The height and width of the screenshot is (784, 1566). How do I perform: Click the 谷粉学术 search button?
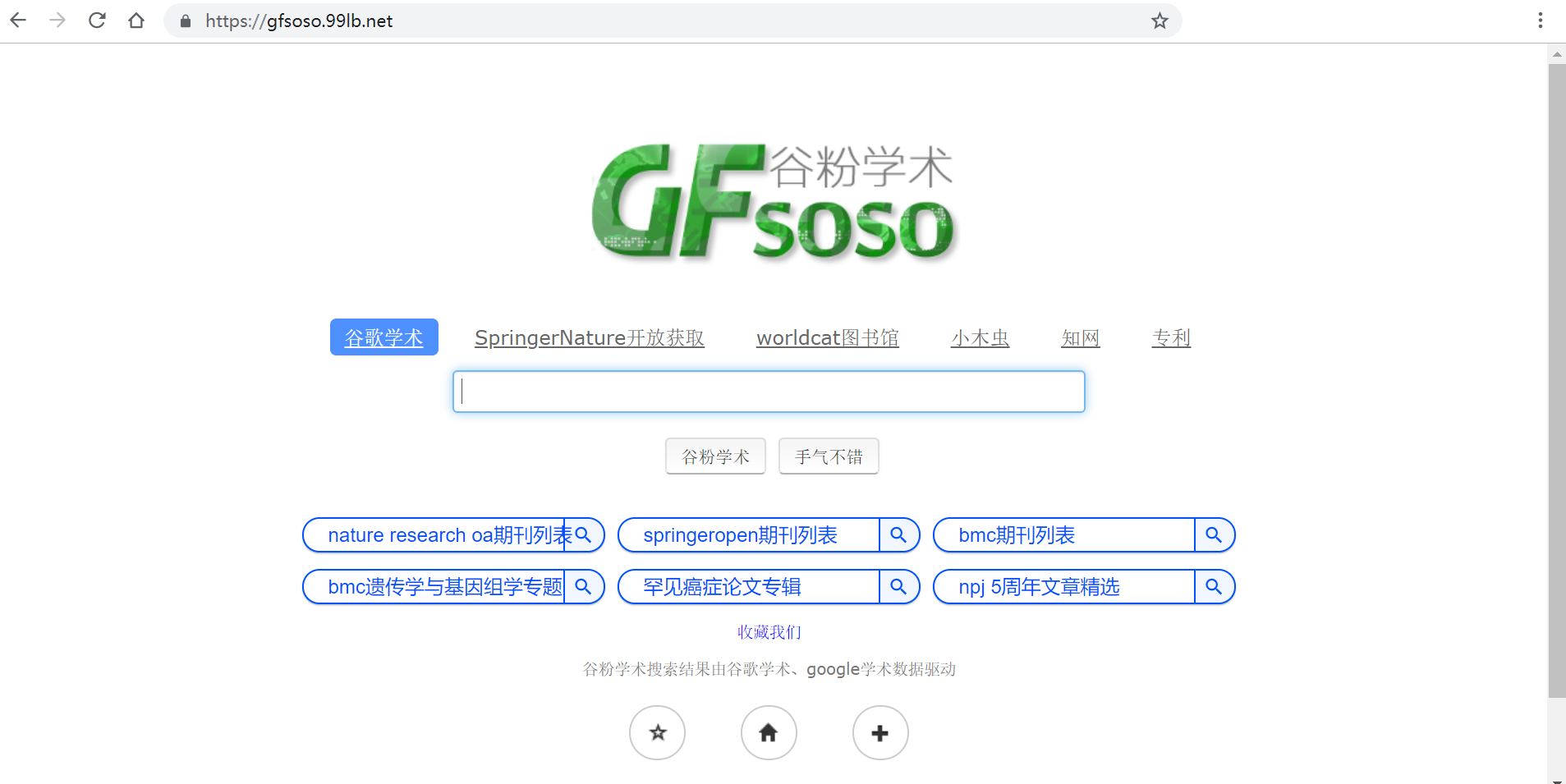715,456
